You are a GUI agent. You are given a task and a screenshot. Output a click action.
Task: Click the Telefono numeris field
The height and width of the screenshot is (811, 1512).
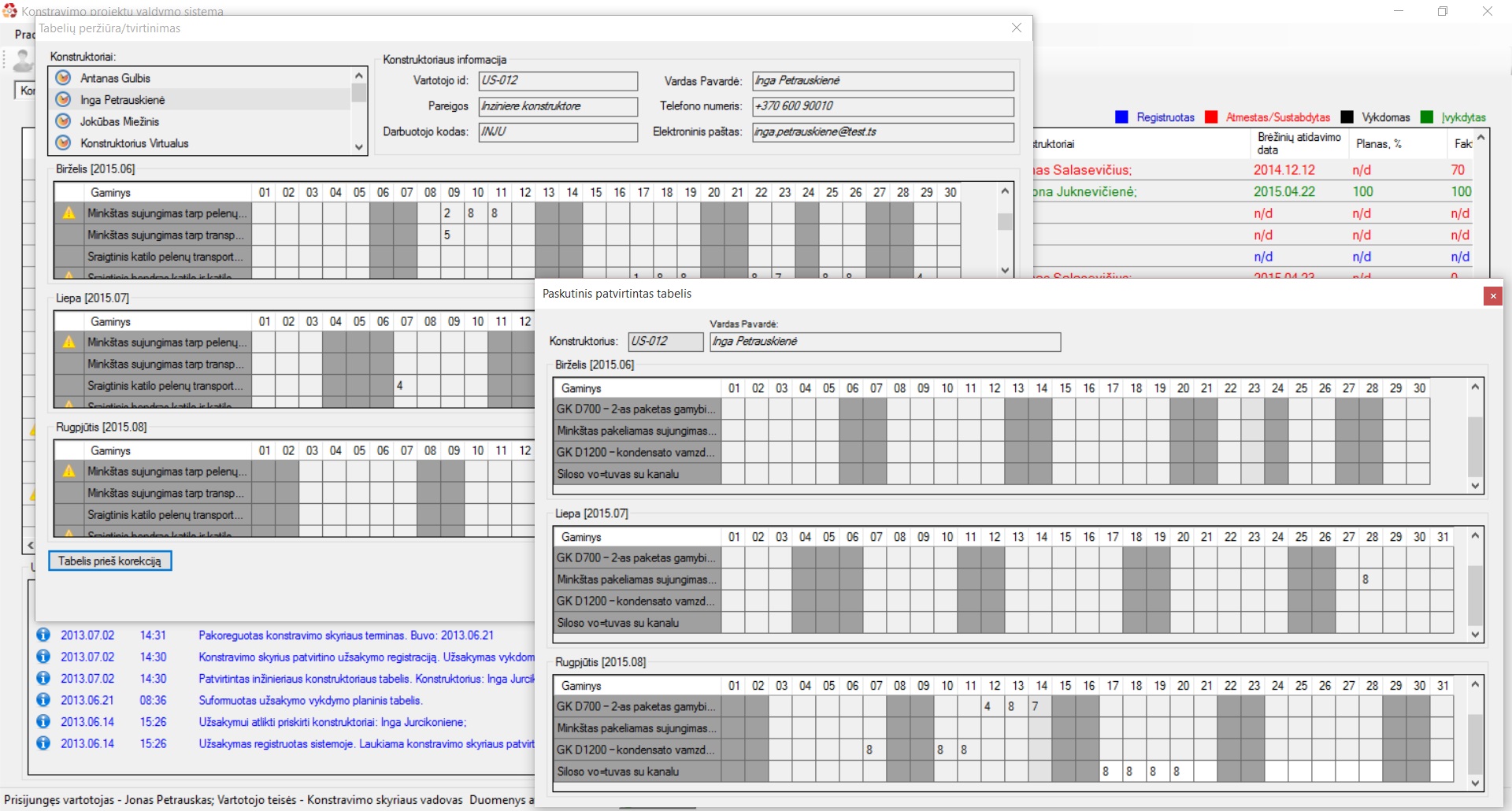point(883,106)
